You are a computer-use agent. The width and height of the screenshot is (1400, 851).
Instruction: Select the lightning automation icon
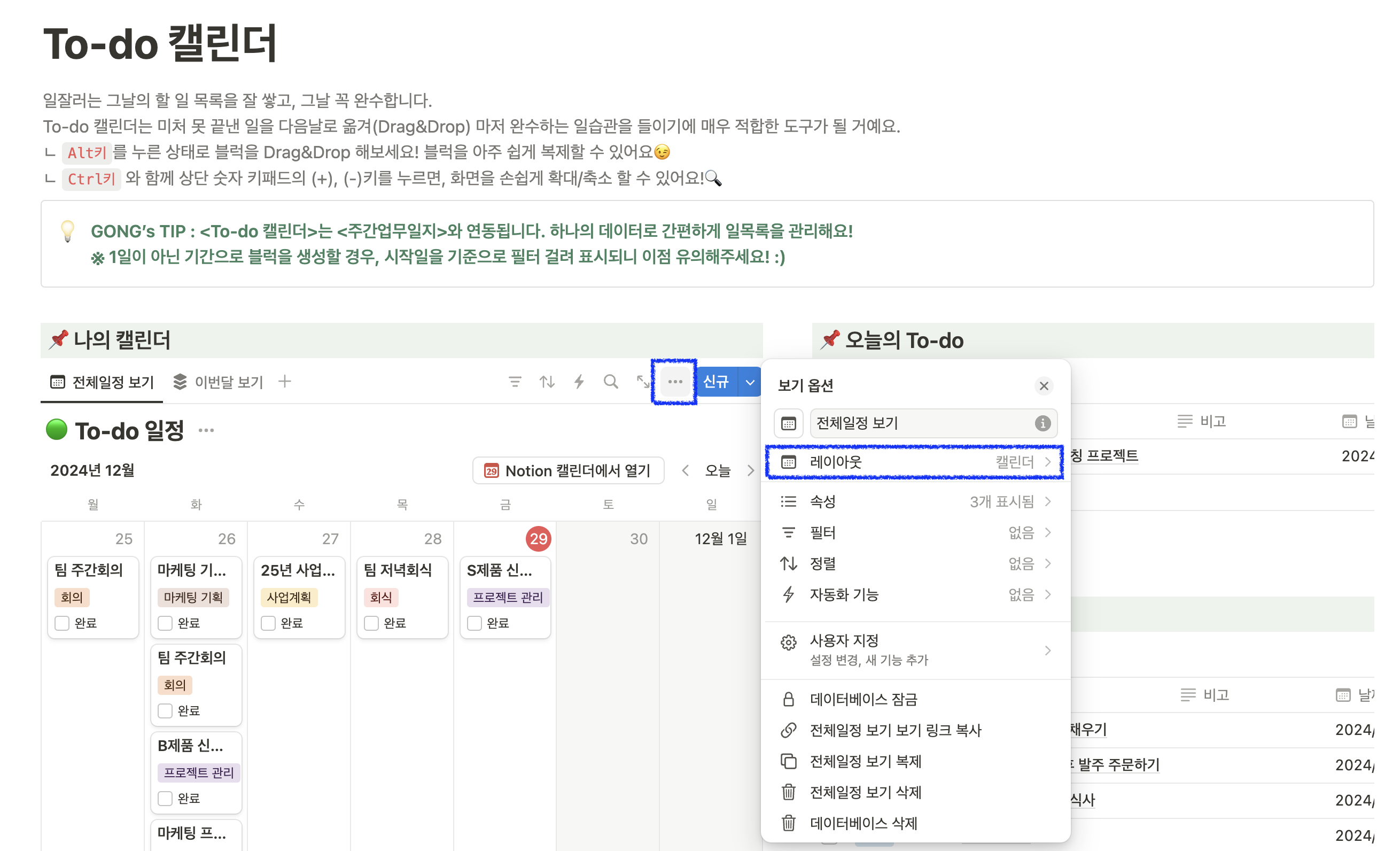click(579, 382)
